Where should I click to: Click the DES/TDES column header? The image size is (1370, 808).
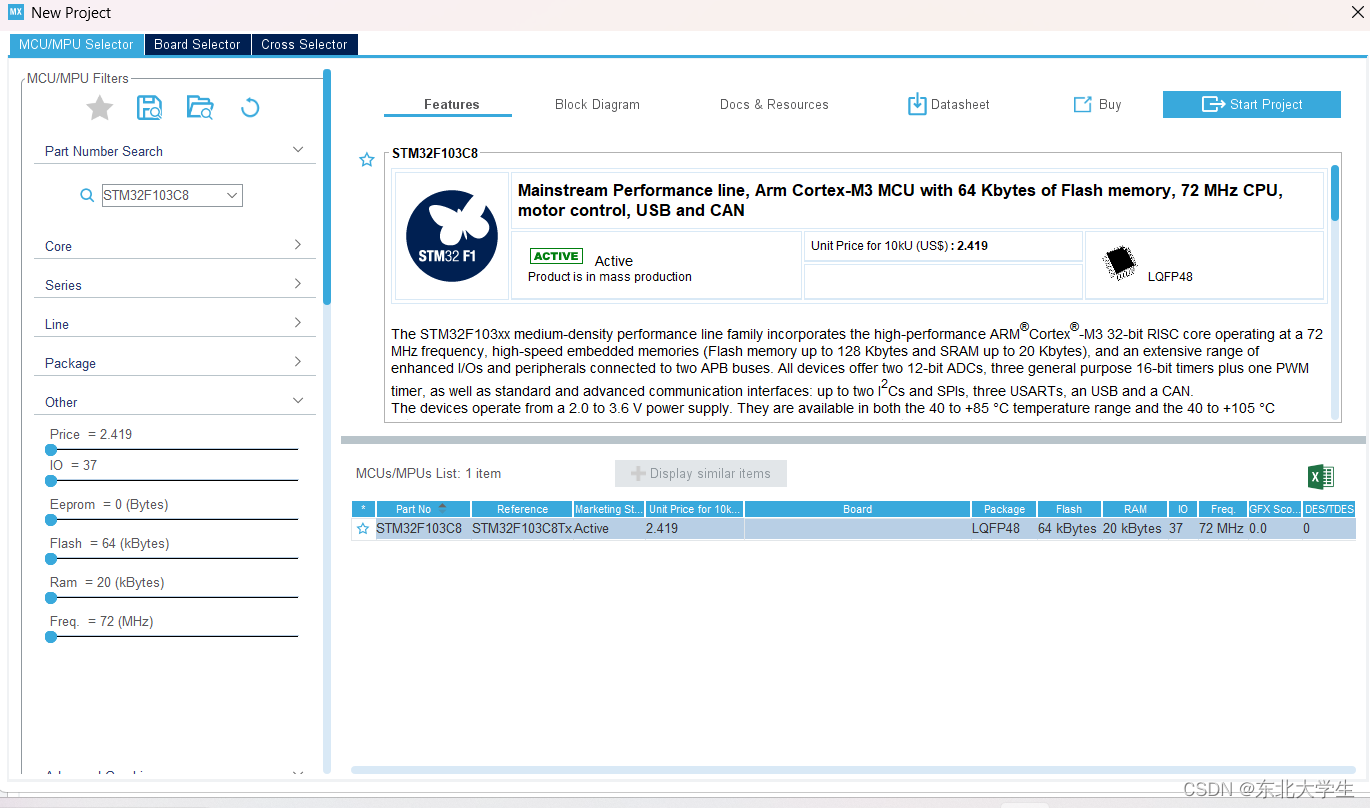pyautogui.click(x=1329, y=509)
